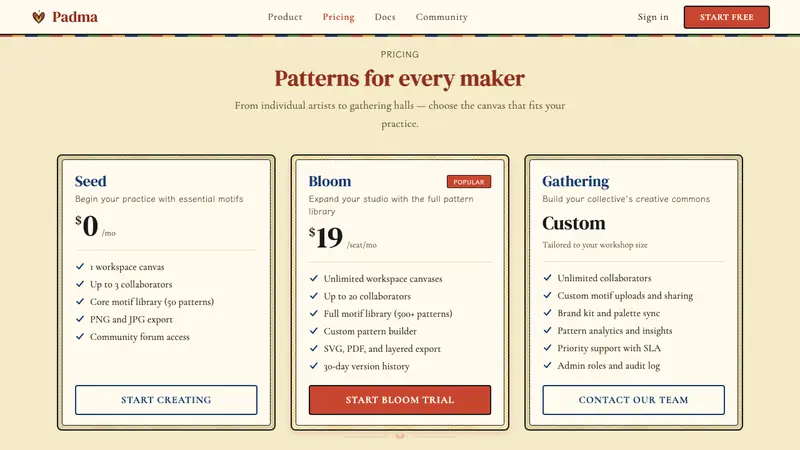This screenshot has width=800, height=450.
Task: Click 'Begin your practice with essential motifs'
Action: [x=159, y=199]
